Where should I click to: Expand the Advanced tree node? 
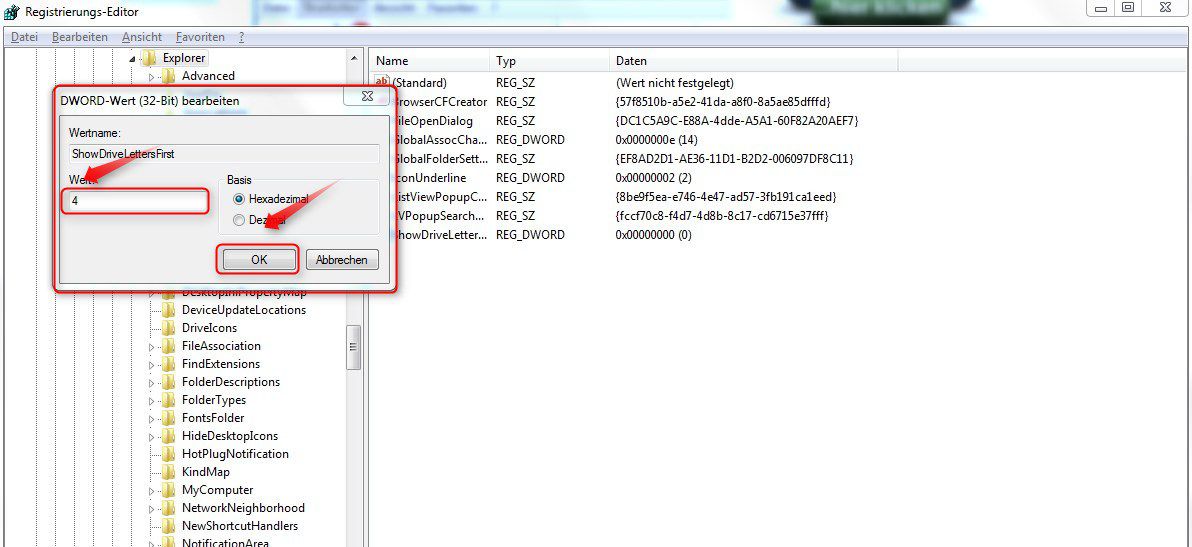pos(151,76)
